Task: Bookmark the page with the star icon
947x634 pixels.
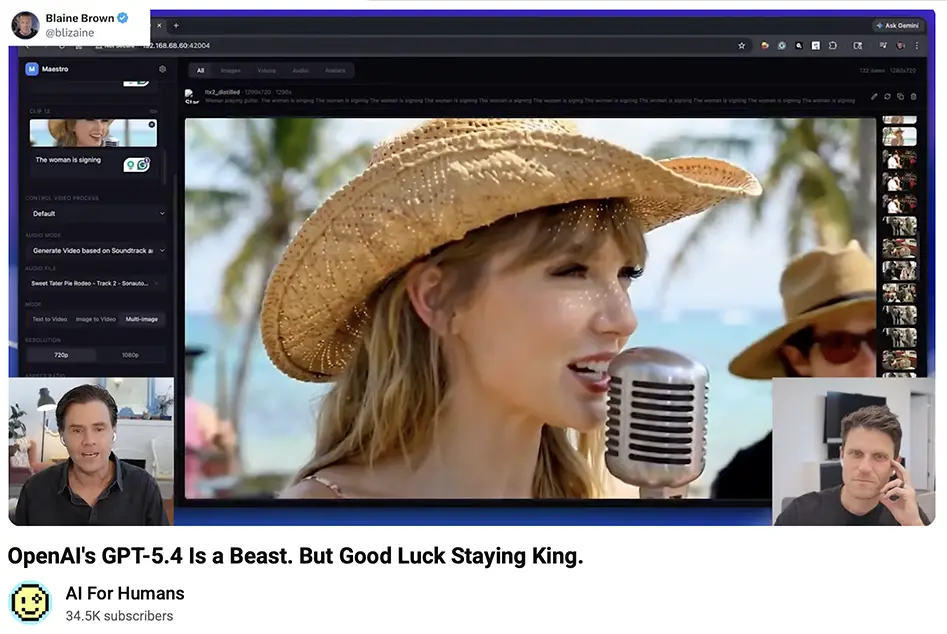Action: tap(741, 45)
